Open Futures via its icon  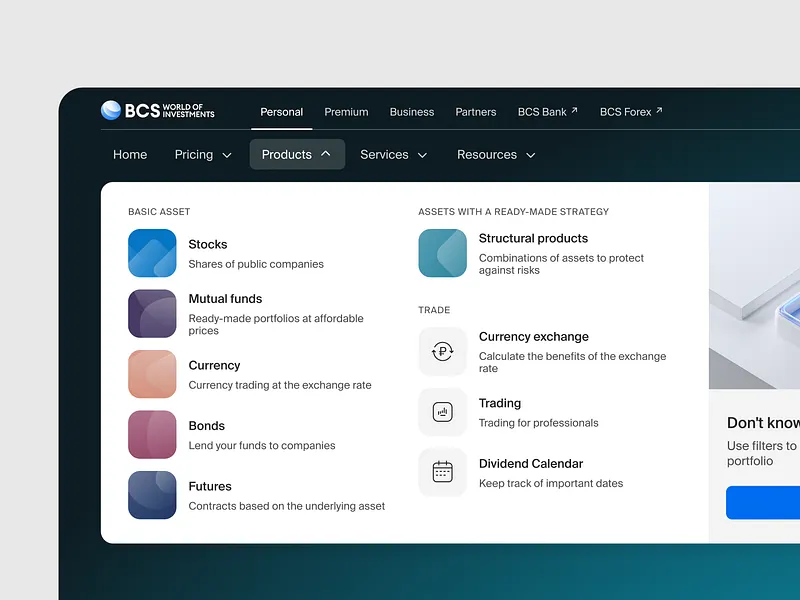click(x=152, y=495)
